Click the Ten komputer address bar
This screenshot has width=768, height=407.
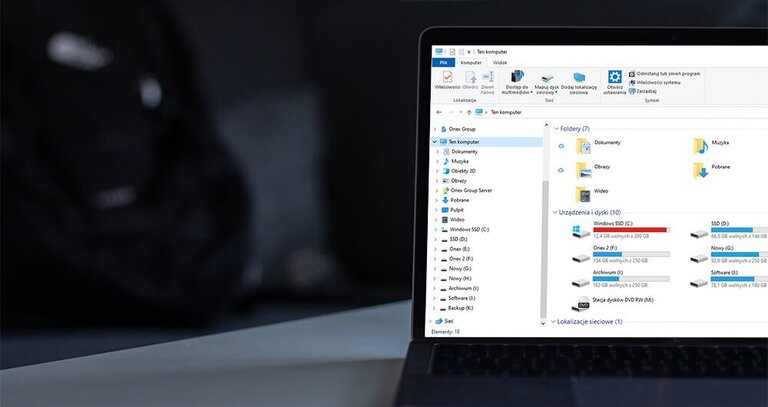coord(621,112)
